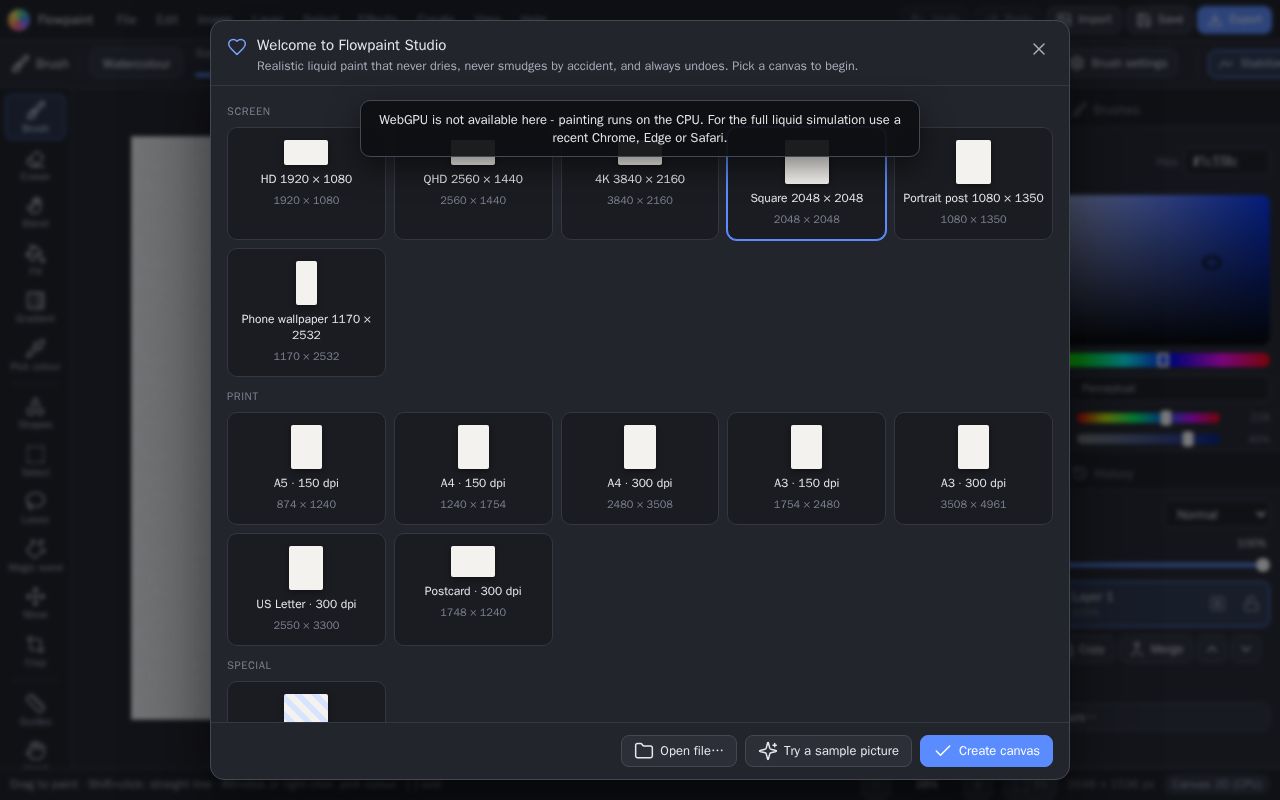Choose the Gradient tool in the left toolbar
Image resolution: width=1280 pixels, height=800 pixels.
tap(35, 307)
